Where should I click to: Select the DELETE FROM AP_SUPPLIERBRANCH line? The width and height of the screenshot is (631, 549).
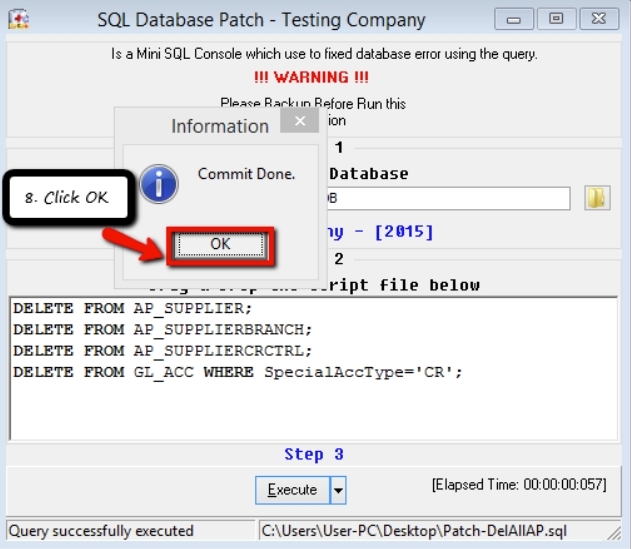click(162, 329)
